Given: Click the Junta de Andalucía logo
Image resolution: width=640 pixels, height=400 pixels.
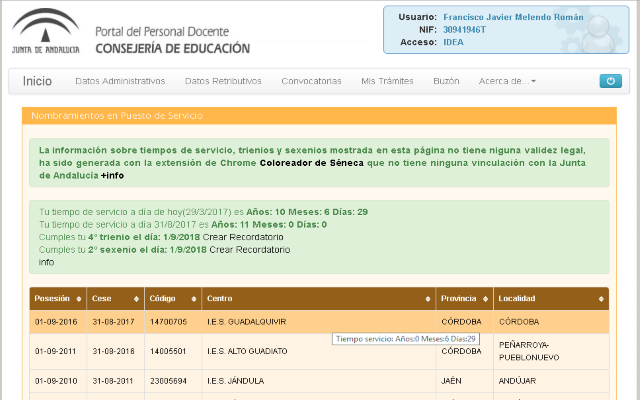Looking at the screenshot, I should click(45, 31).
